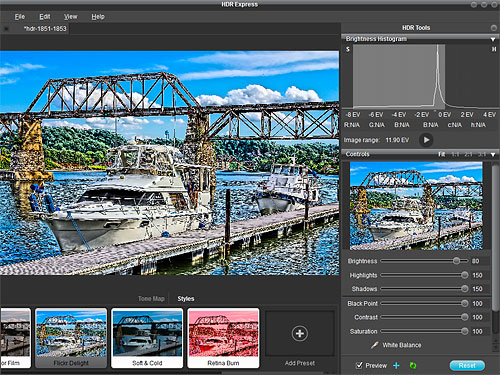Click the 0 EV histogram axis label
500x375 pixels.
[x=445, y=115]
